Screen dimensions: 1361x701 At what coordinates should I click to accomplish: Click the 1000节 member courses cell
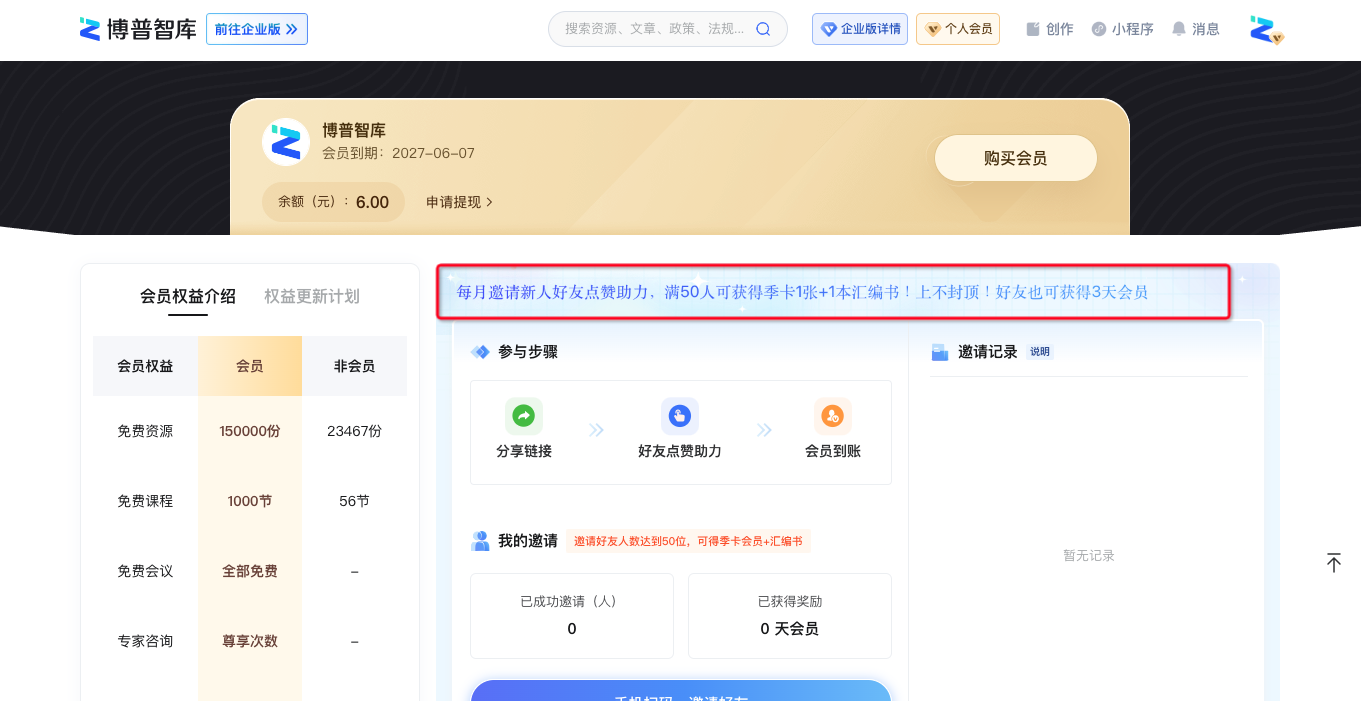coord(250,501)
